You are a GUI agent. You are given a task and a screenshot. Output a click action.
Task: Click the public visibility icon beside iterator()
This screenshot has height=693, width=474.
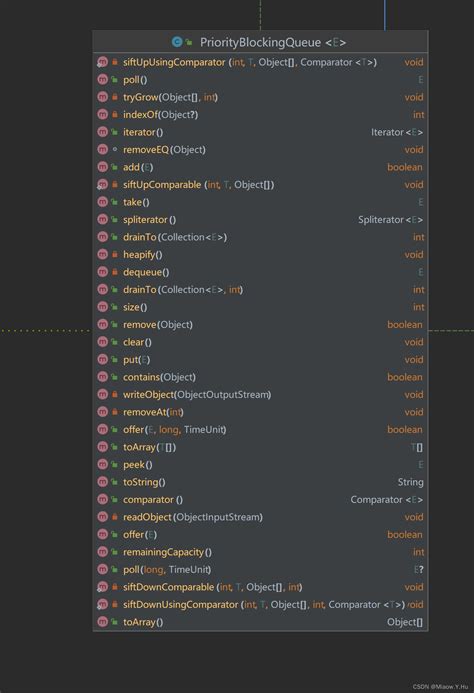coord(115,132)
